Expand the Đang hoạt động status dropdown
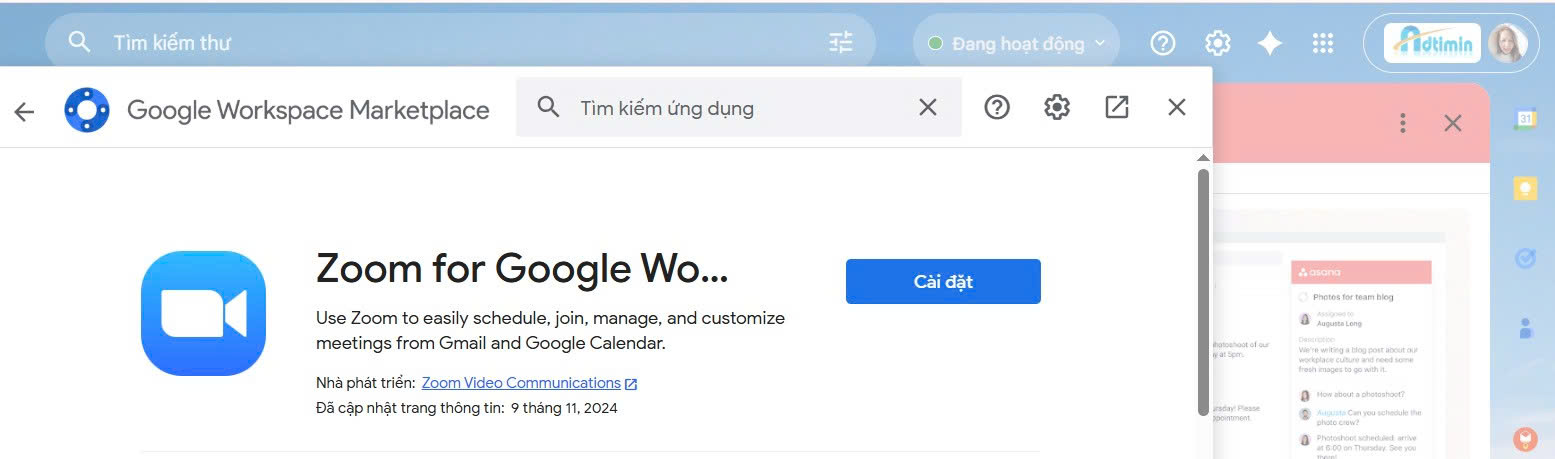The height and width of the screenshot is (459, 1555). tap(1016, 44)
